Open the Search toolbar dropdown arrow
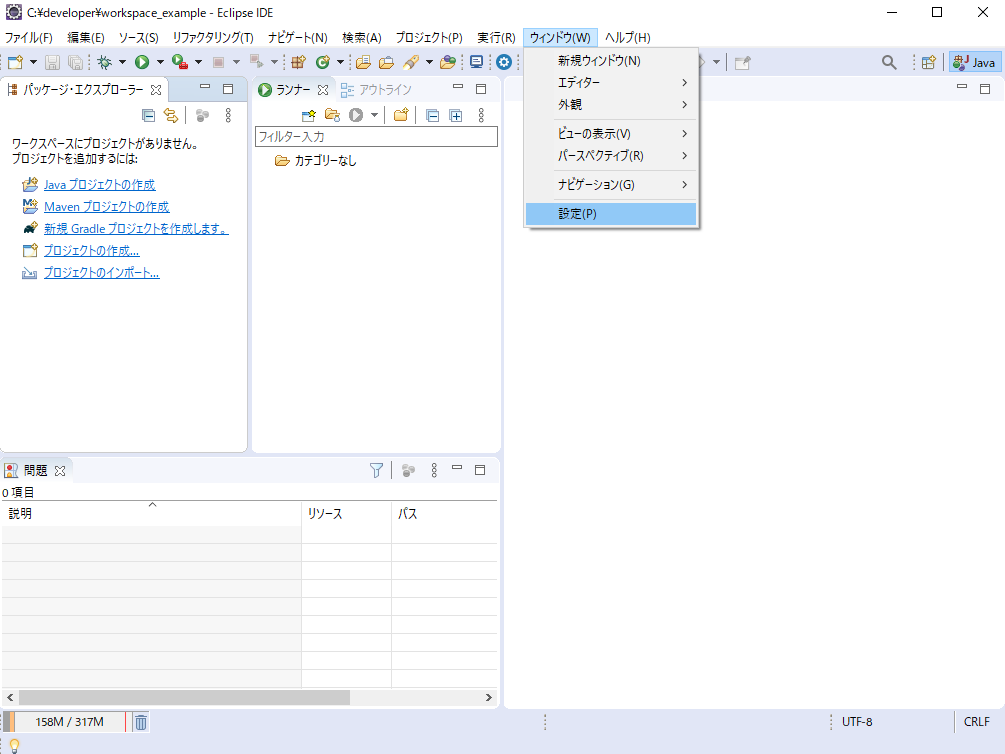The height and width of the screenshot is (754, 1005). [x=429, y=62]
